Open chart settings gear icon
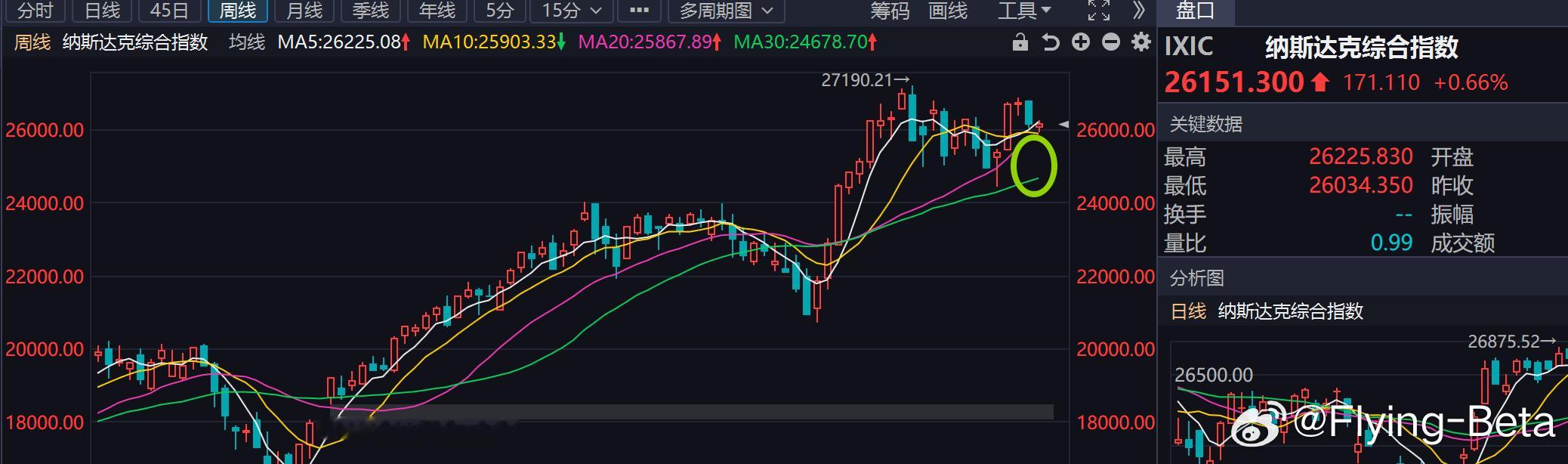 click(x=1141, y=42)
